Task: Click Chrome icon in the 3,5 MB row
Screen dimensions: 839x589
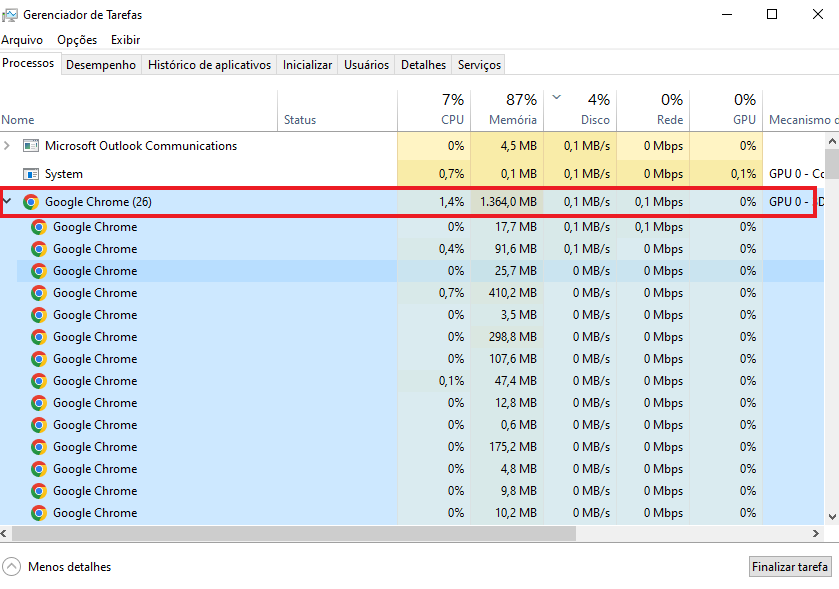Action: pyautogui.click(x=39, y=315)
